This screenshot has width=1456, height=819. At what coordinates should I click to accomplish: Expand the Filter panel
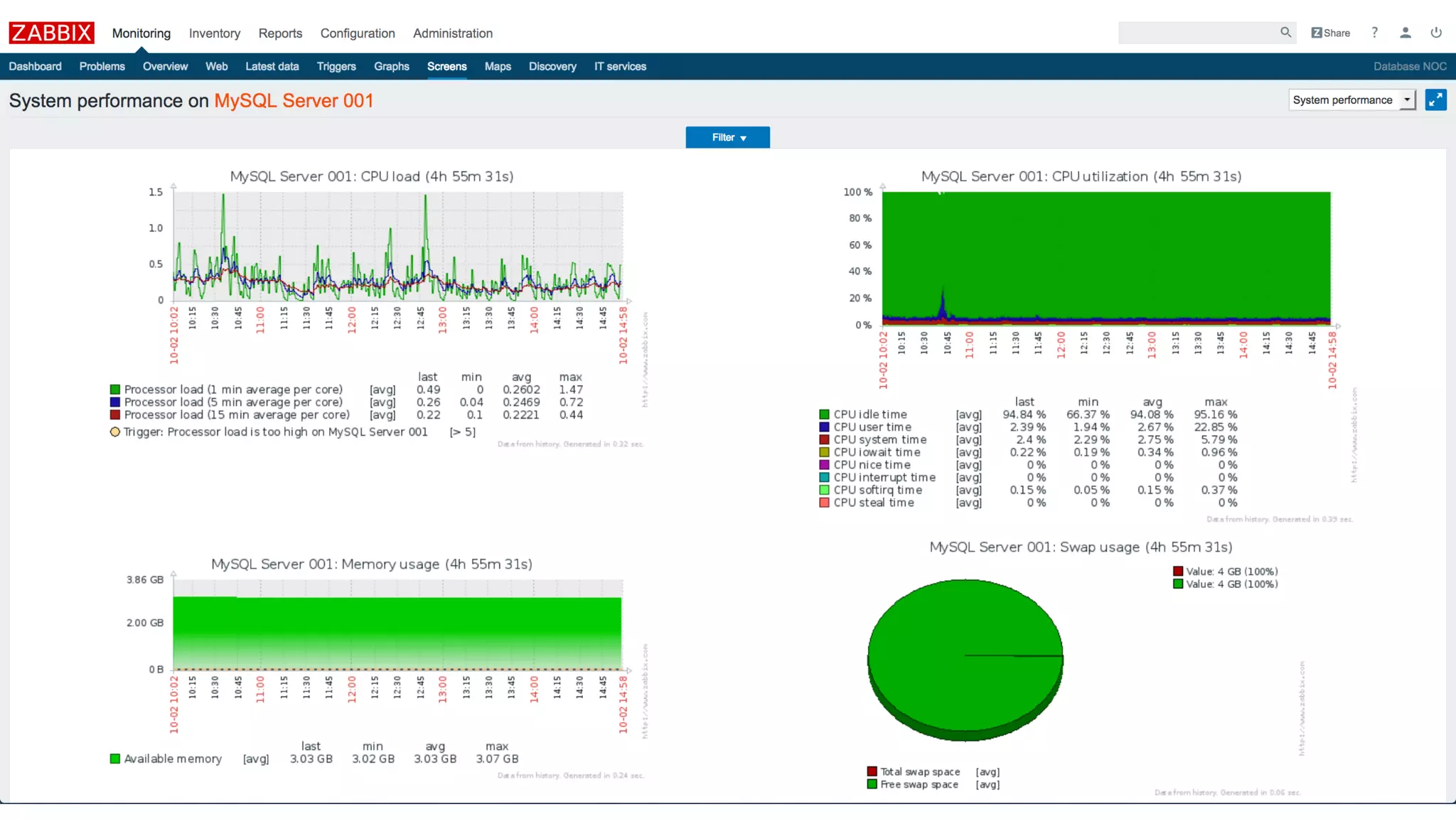(x=727, y=137)
